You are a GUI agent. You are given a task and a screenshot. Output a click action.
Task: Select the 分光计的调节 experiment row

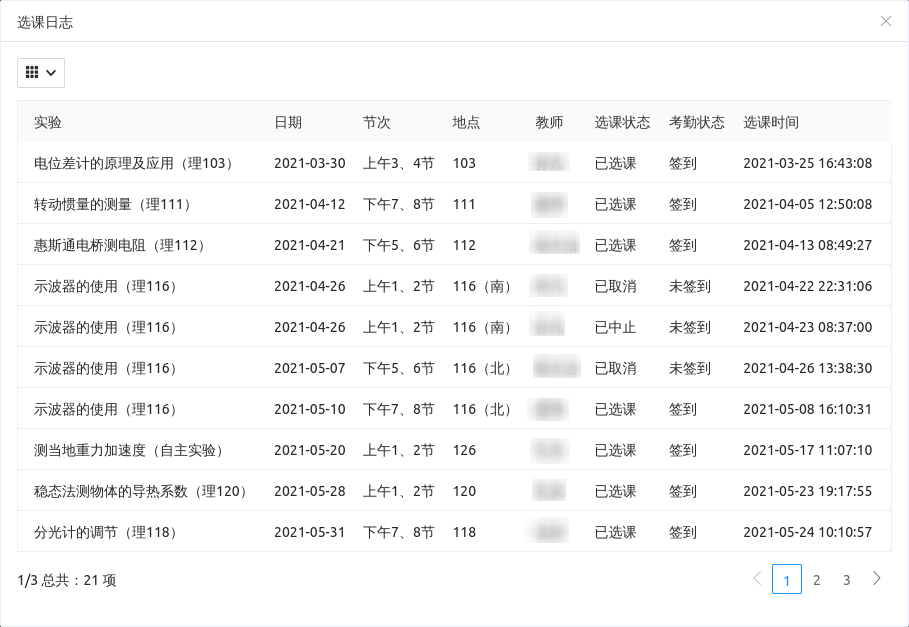105,532
